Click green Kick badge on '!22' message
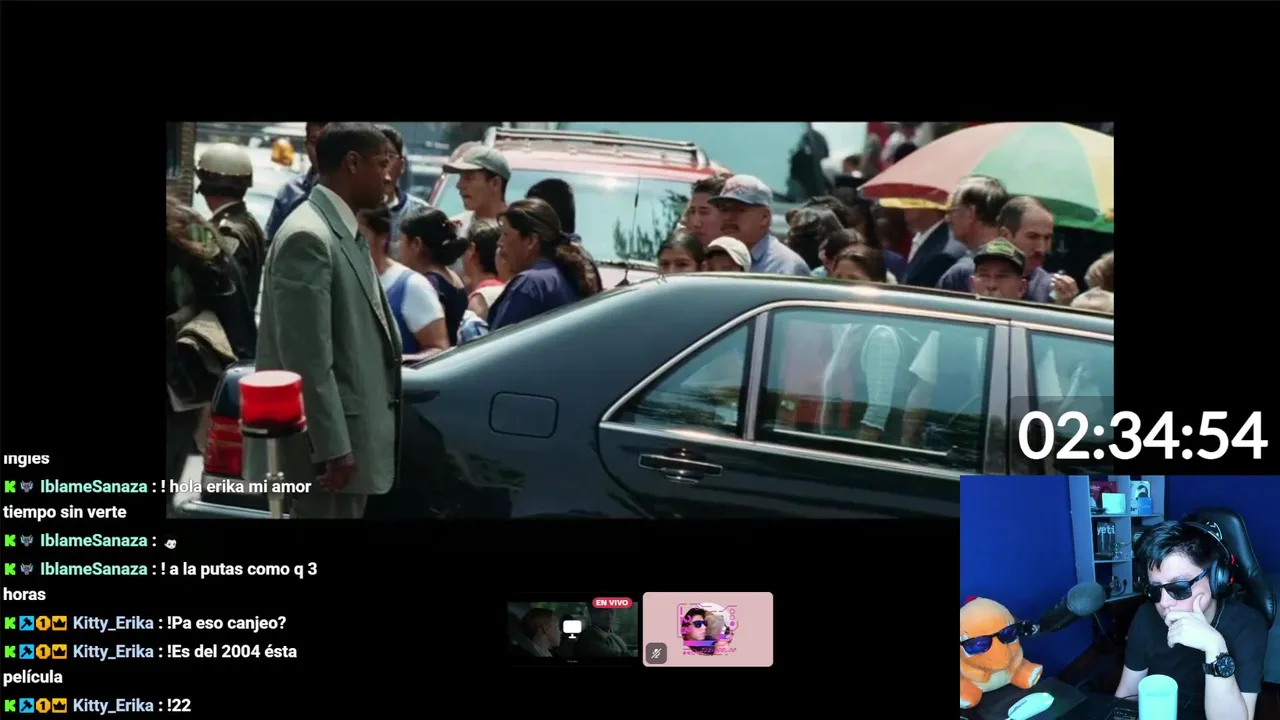Screen dimensions: 1280x720 coord(10,705)
